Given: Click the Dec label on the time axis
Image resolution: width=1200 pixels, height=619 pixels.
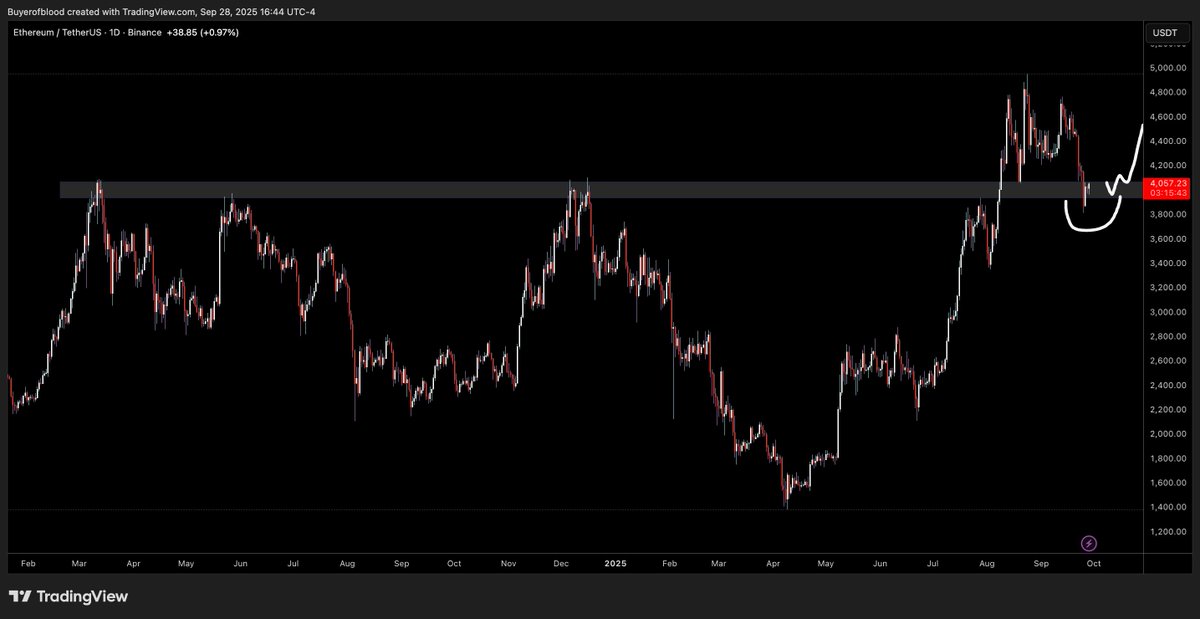Looking at the screenshot, I should tap(561, 563).
